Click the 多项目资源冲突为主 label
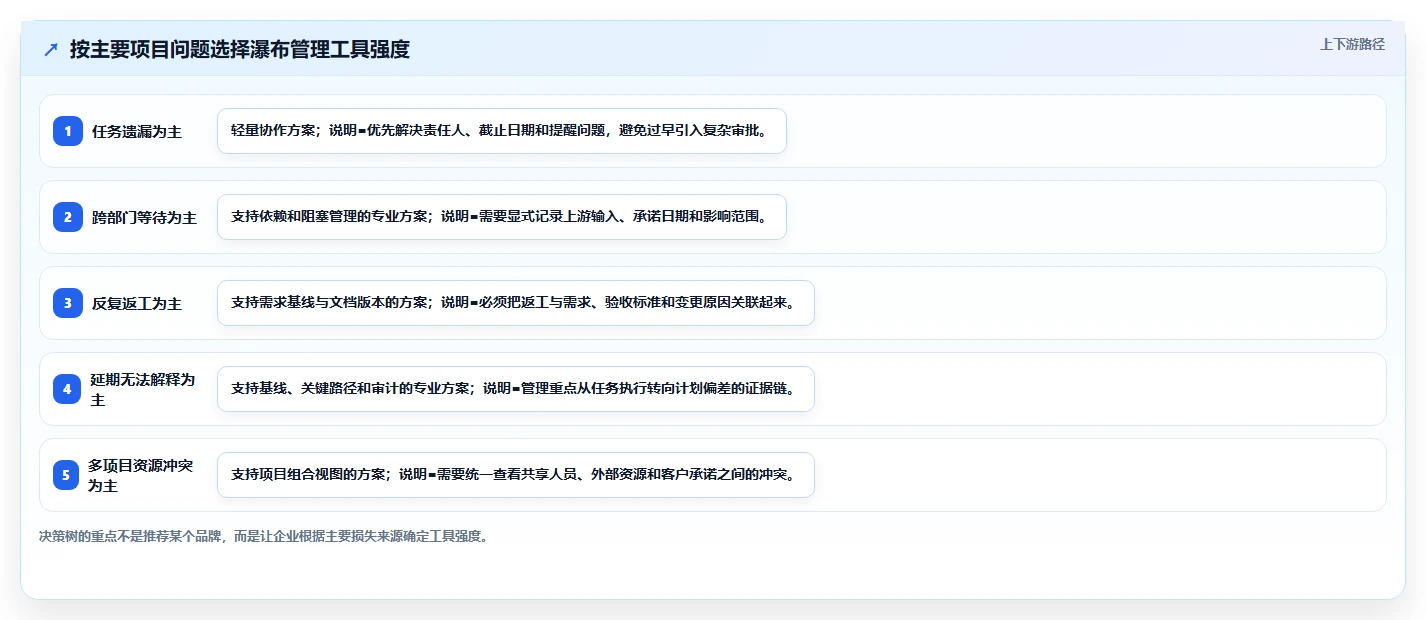Image resolution: width=1426 pixels, height=620 pixels. click(x=141, y=475)
